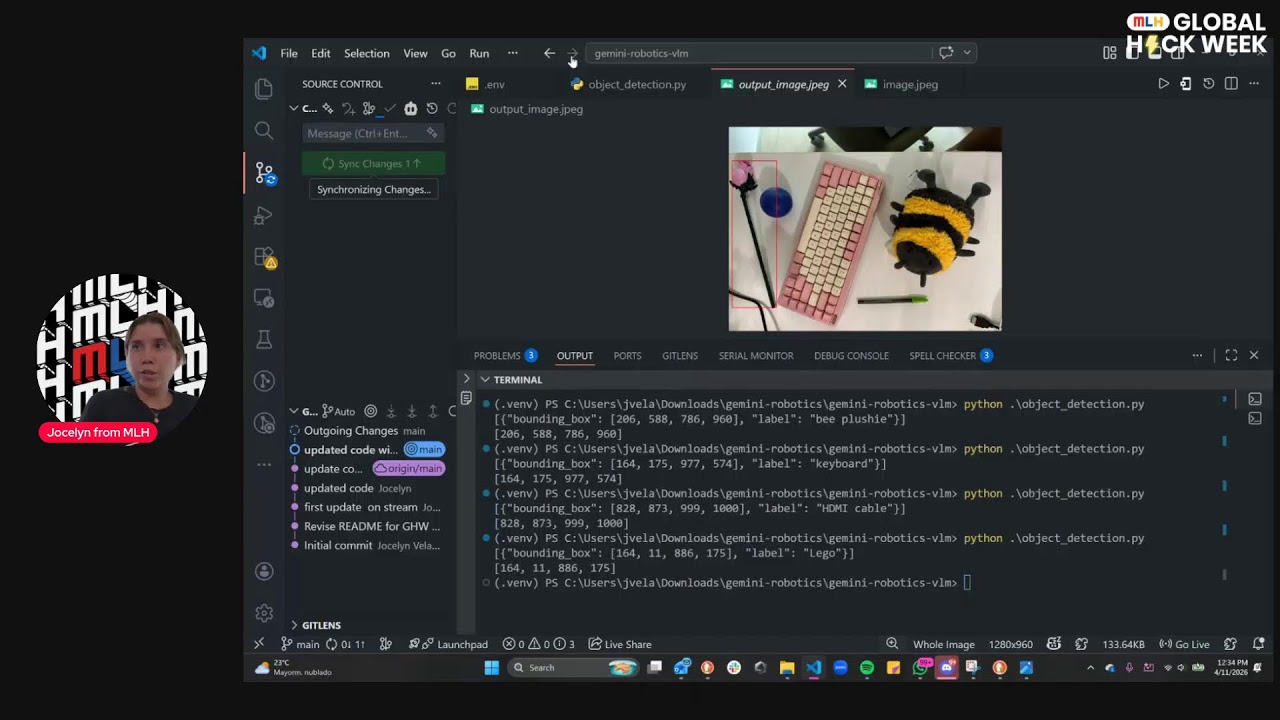Open the Run and Debug view
Viewport: 1280px width, 720px height.
[264, 215]
